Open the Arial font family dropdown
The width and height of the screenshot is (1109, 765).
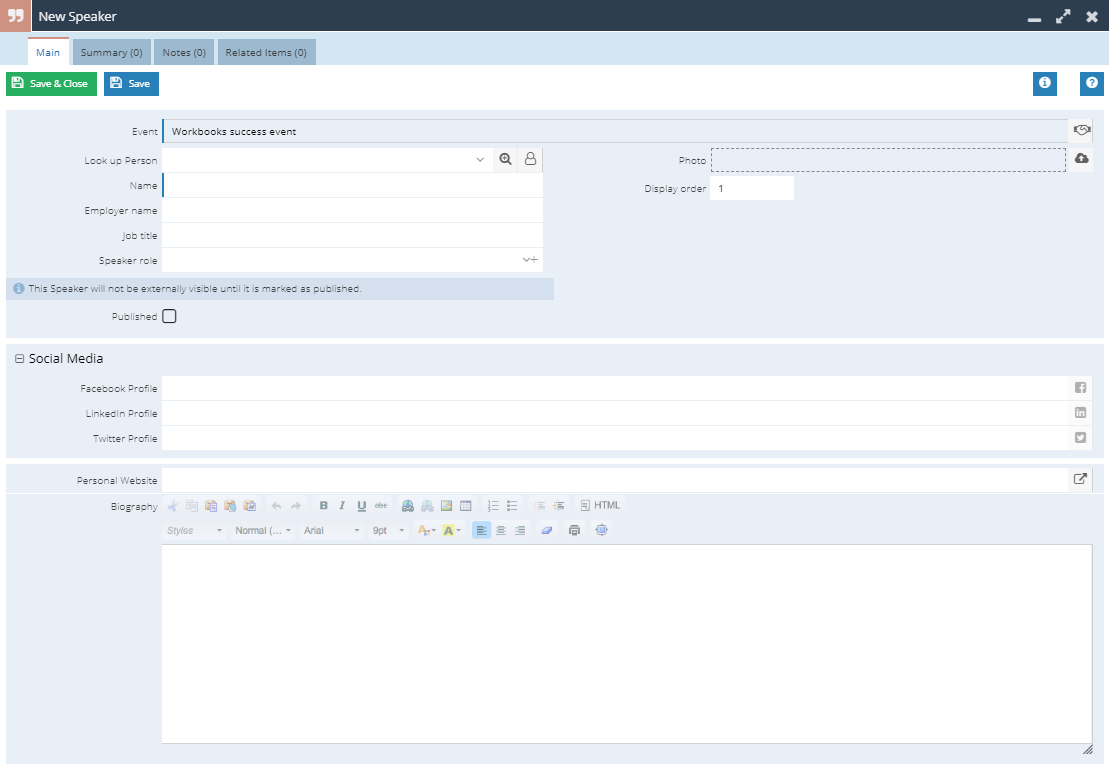tap(332, 530)
